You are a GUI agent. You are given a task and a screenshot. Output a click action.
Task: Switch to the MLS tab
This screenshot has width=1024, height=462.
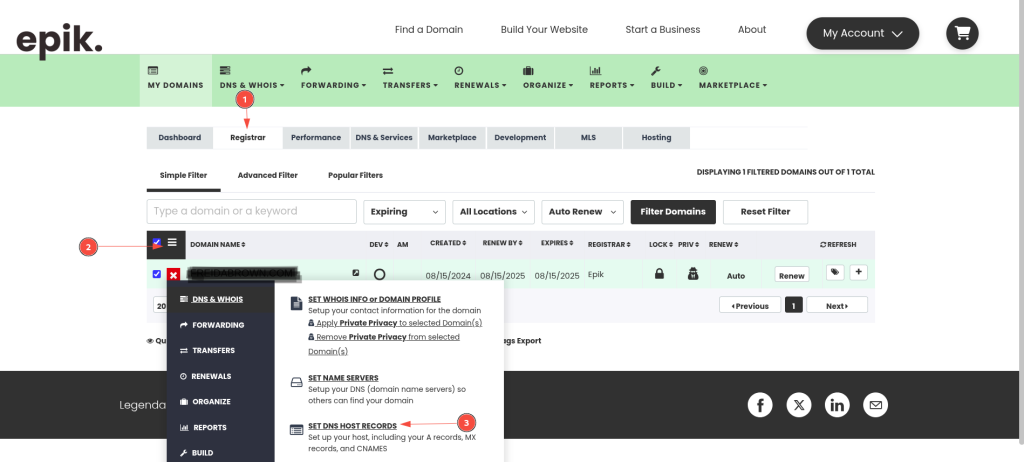click(588, 138)
